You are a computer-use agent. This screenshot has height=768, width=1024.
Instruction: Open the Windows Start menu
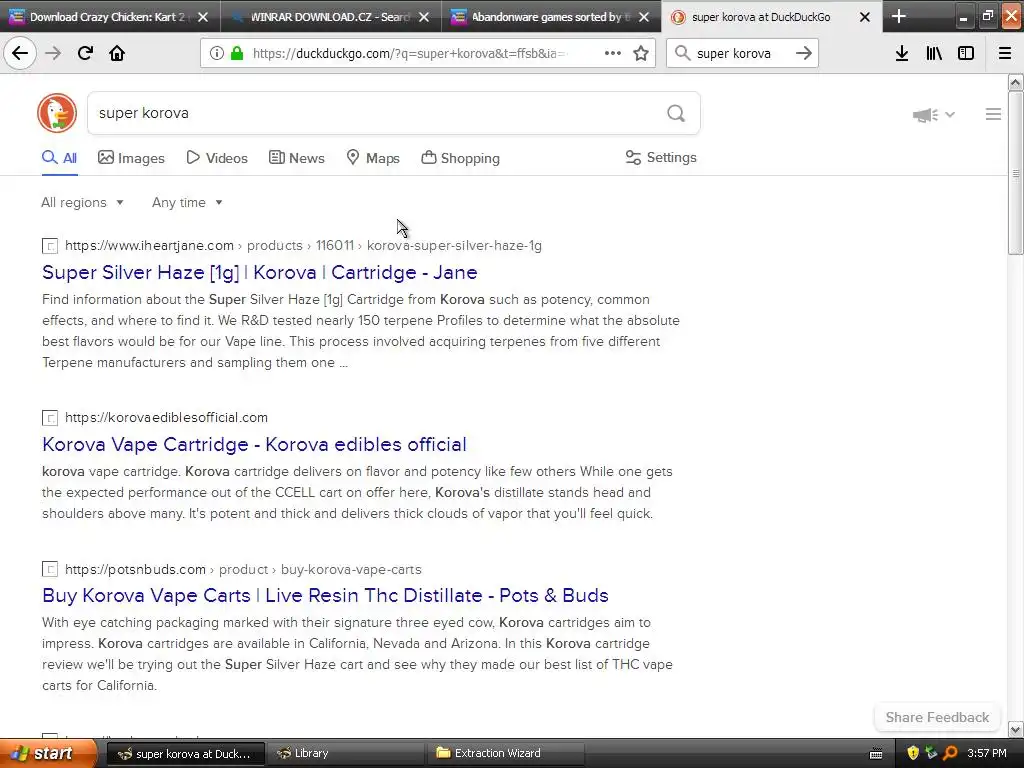pyautogui.click(x=48, y=753)
